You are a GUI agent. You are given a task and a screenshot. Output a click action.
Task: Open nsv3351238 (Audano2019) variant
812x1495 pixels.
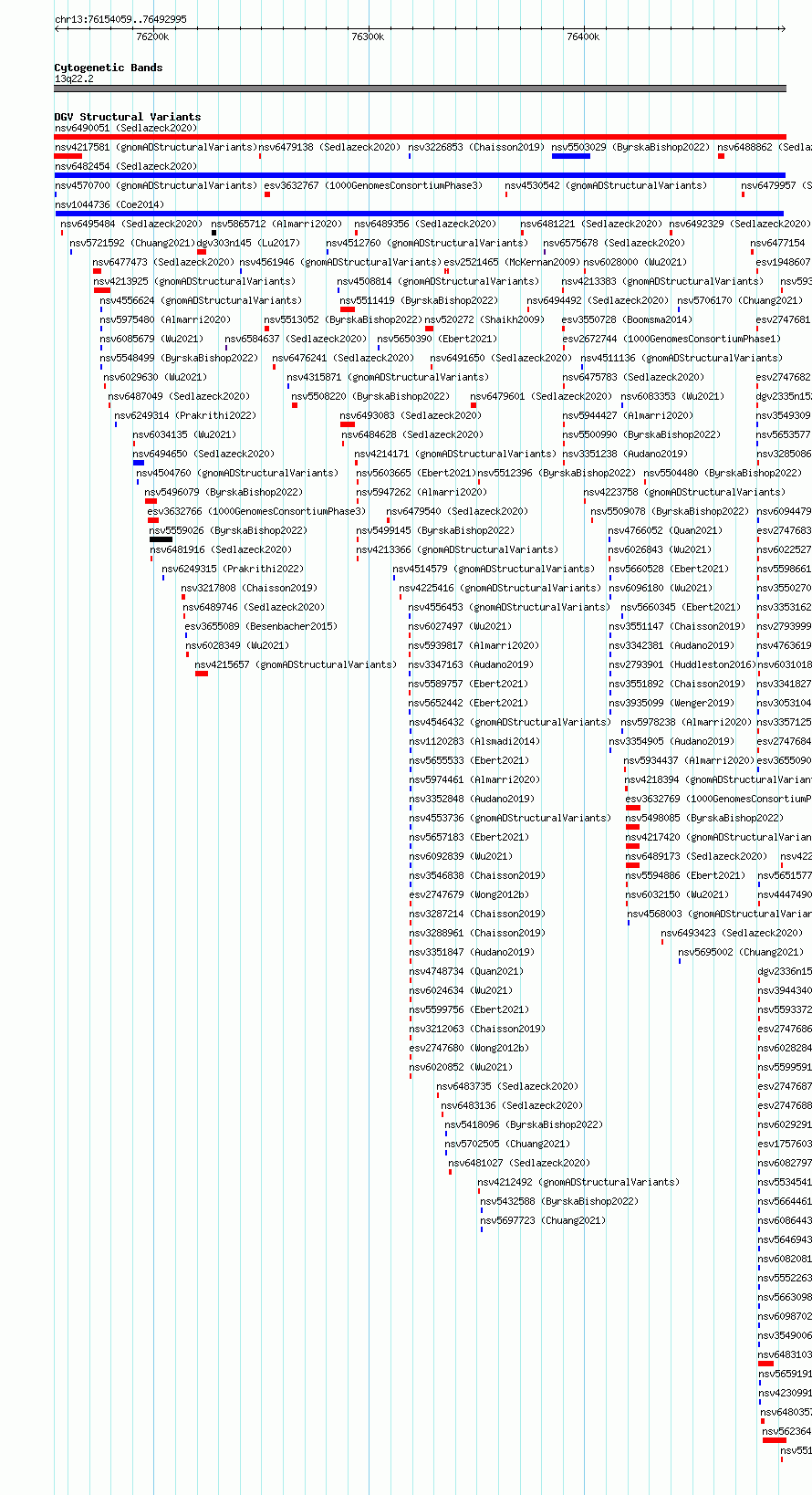click(625, 455)
